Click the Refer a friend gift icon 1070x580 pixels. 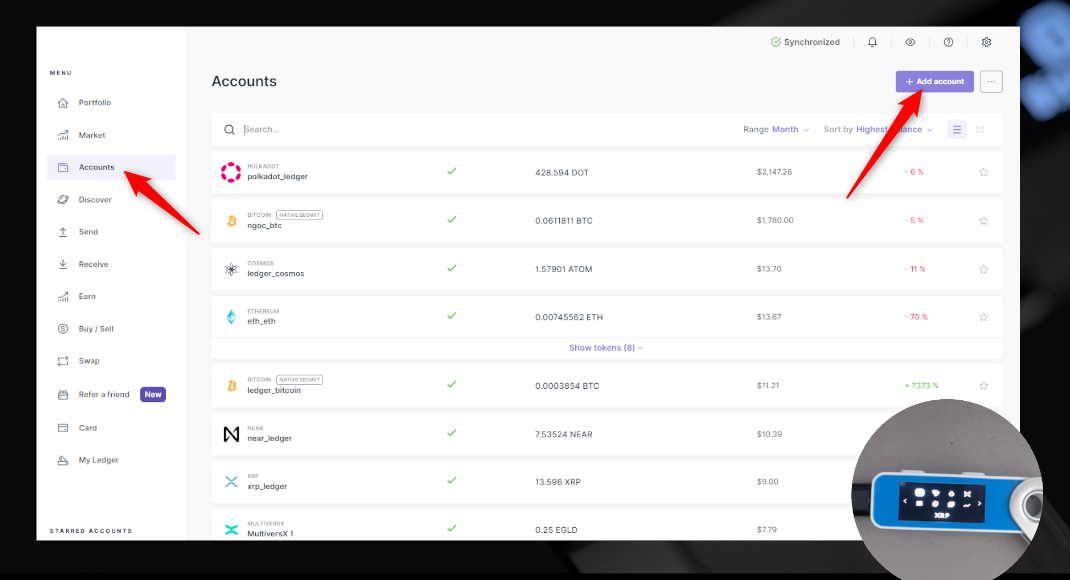(x=63, y=394)
